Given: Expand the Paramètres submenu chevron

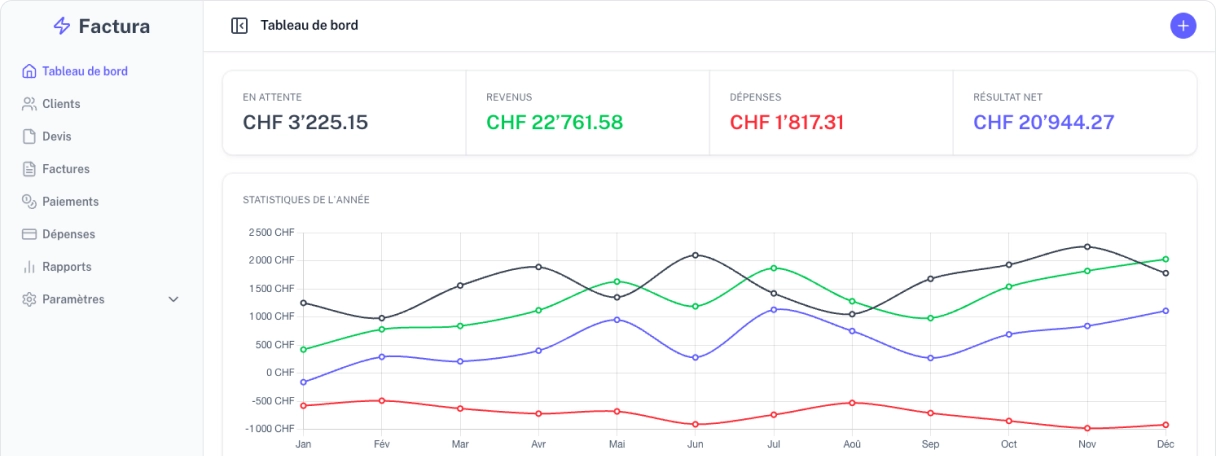Looking at the screenshot, I should click(x=173, y=300).
